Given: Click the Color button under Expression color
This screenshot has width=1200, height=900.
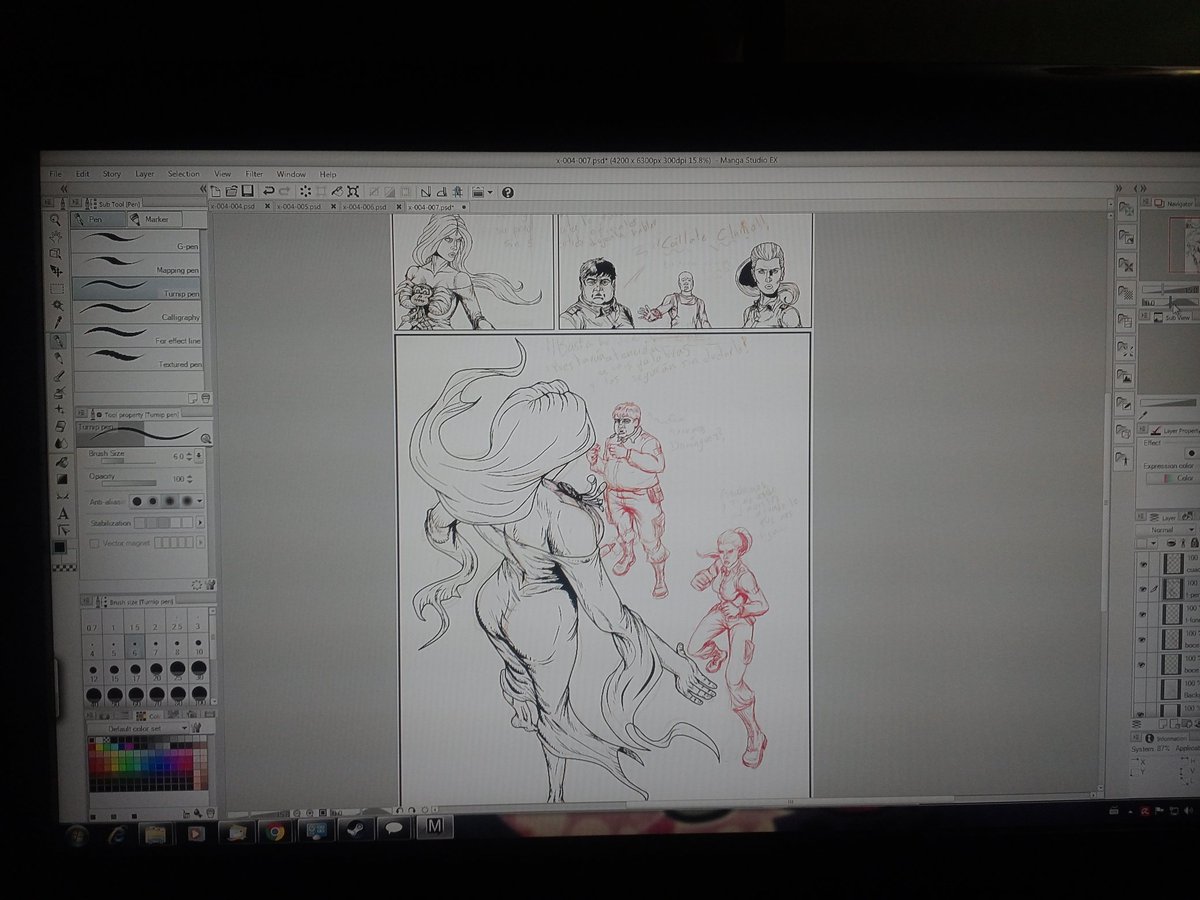Looking at the screenshot, I should pyautogui.click(x=1171, y=479).
